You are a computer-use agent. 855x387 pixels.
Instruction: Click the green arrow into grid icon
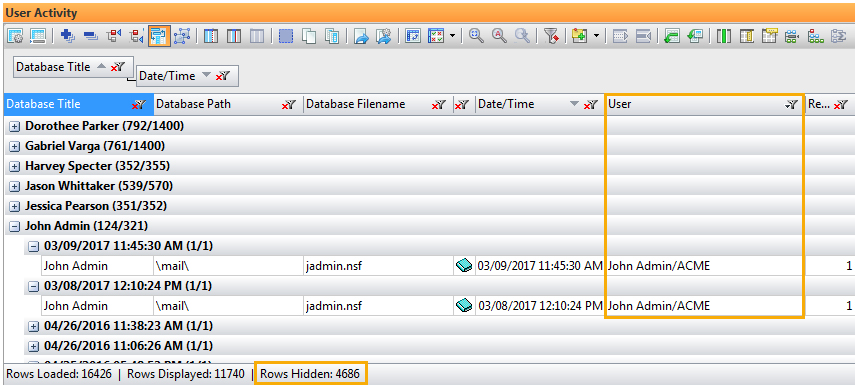[672, 36]
